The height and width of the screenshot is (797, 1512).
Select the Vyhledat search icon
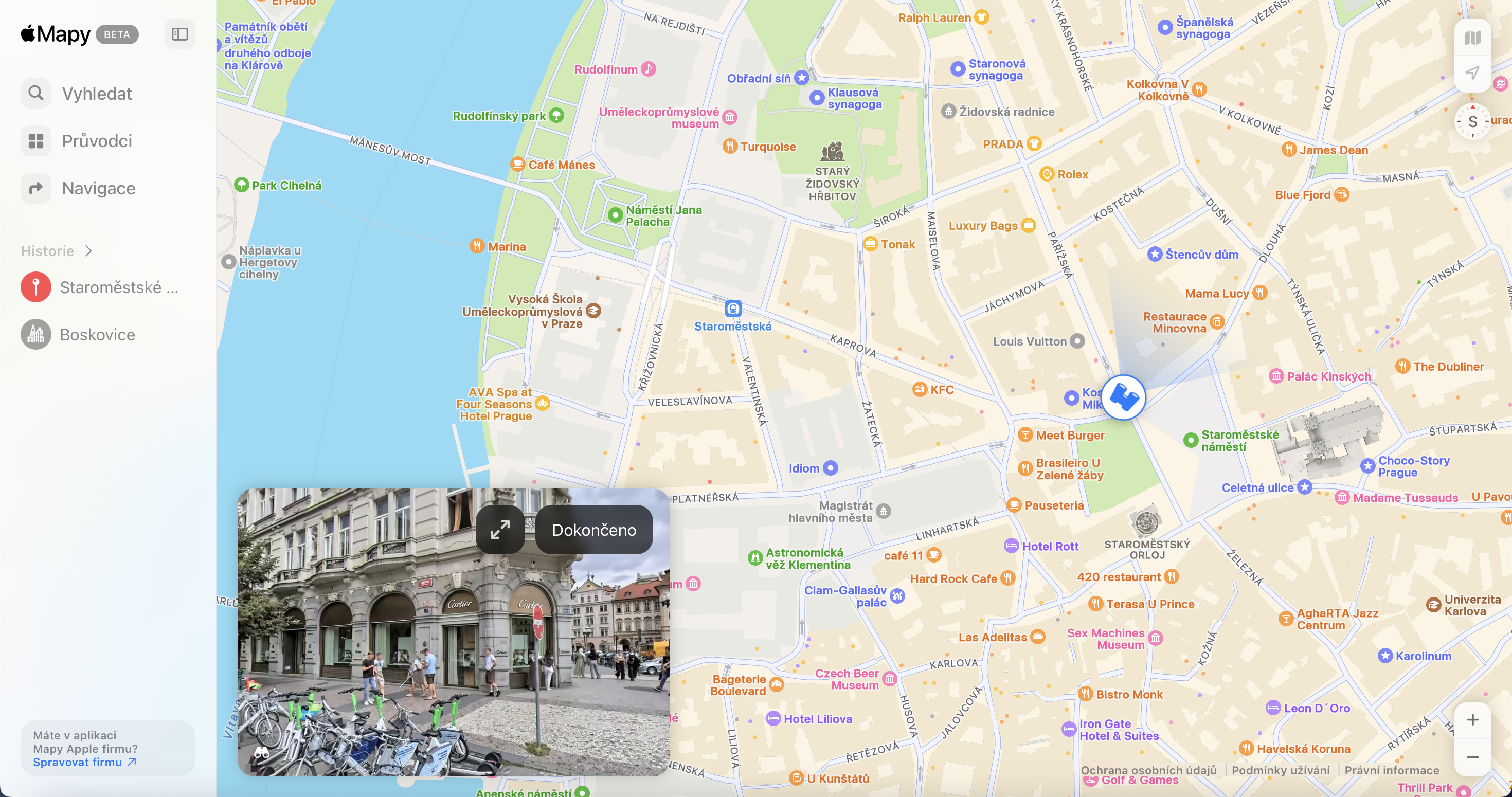[x=36, y=93]
